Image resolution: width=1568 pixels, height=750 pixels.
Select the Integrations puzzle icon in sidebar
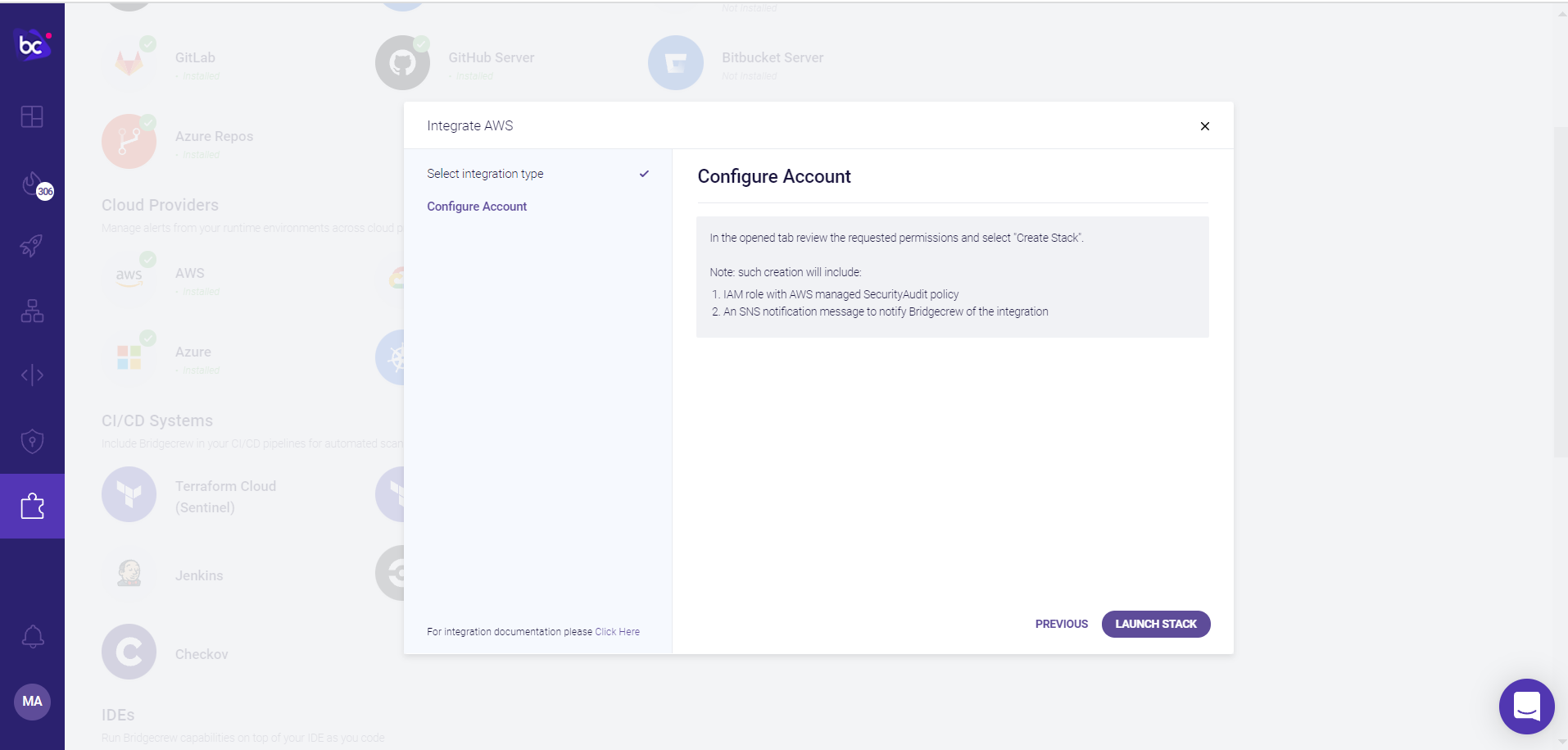coord(32,506)
